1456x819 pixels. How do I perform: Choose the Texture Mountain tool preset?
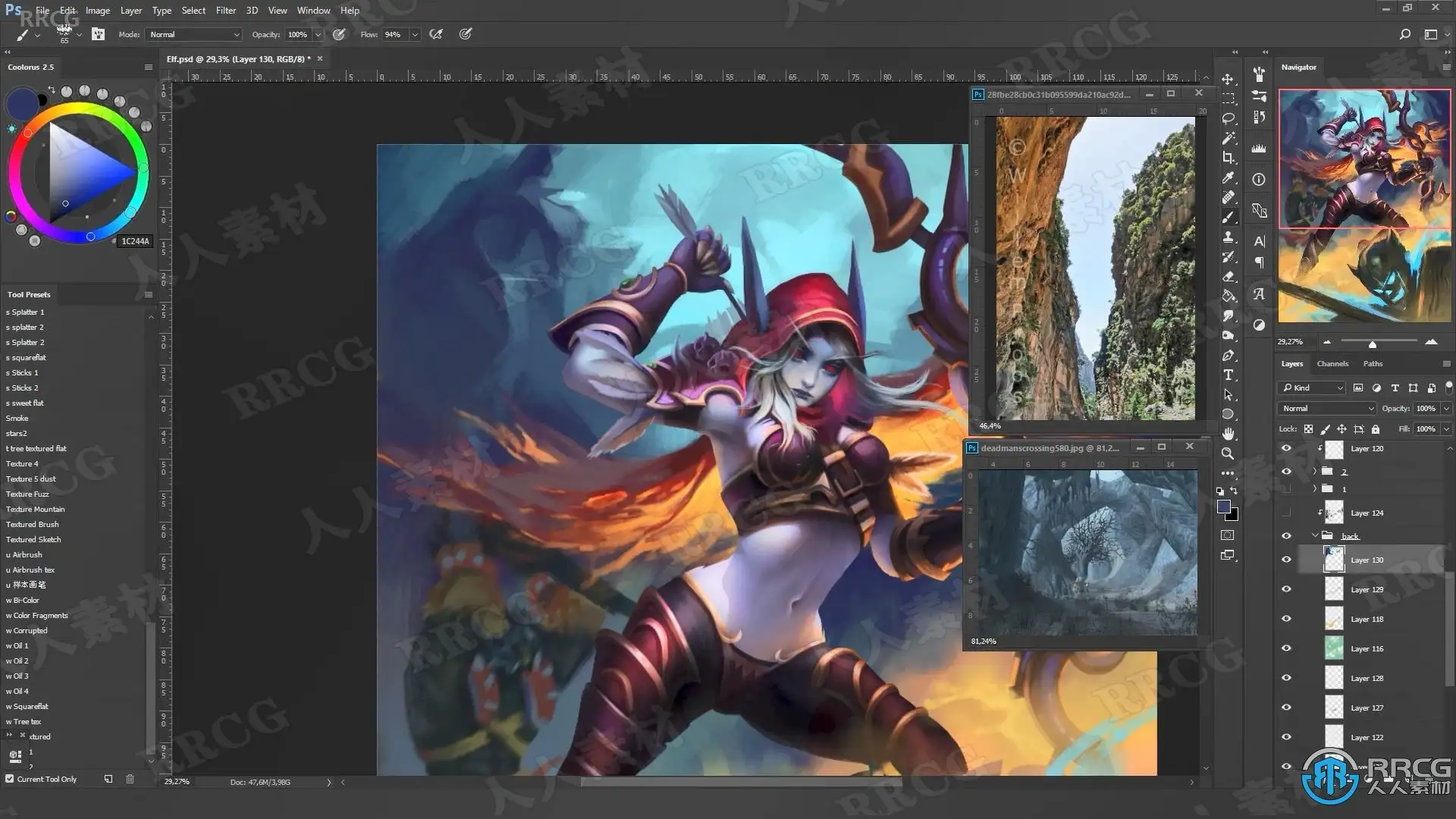[36, 509]
